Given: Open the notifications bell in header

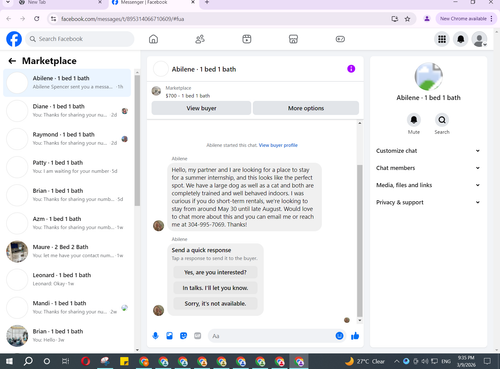Looking at the screenshot, I should 461,39.
